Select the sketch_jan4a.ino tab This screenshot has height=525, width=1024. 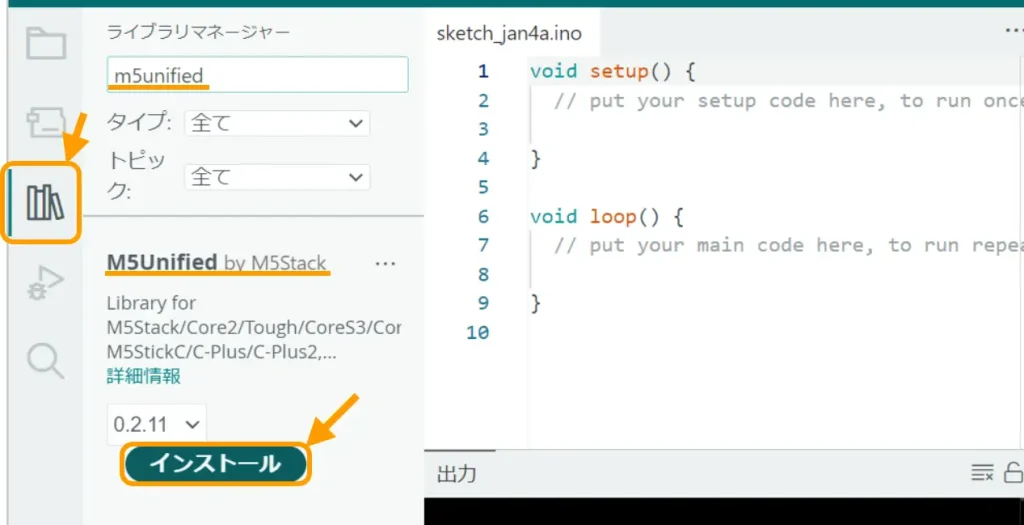point(509,33)
